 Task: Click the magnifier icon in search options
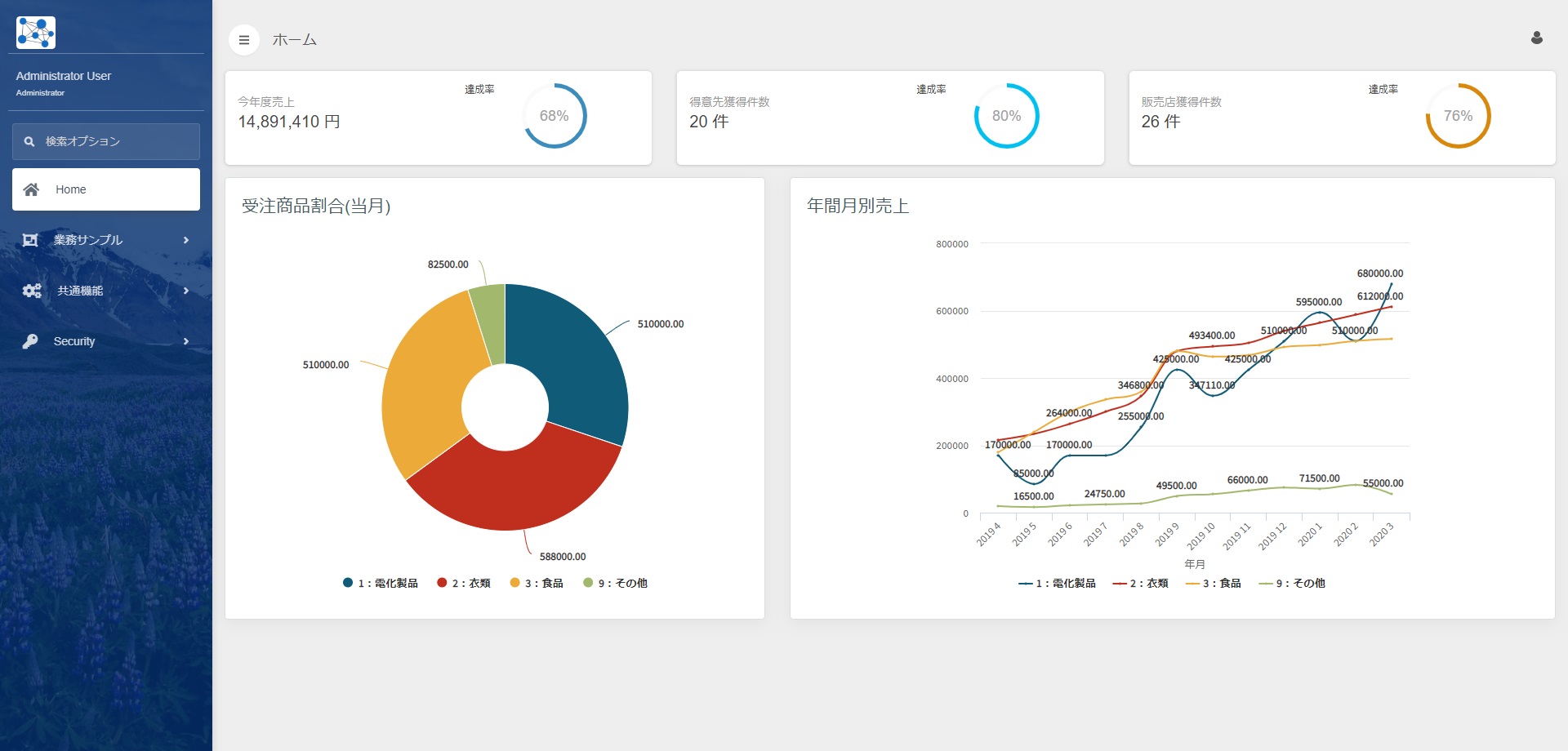29,142
